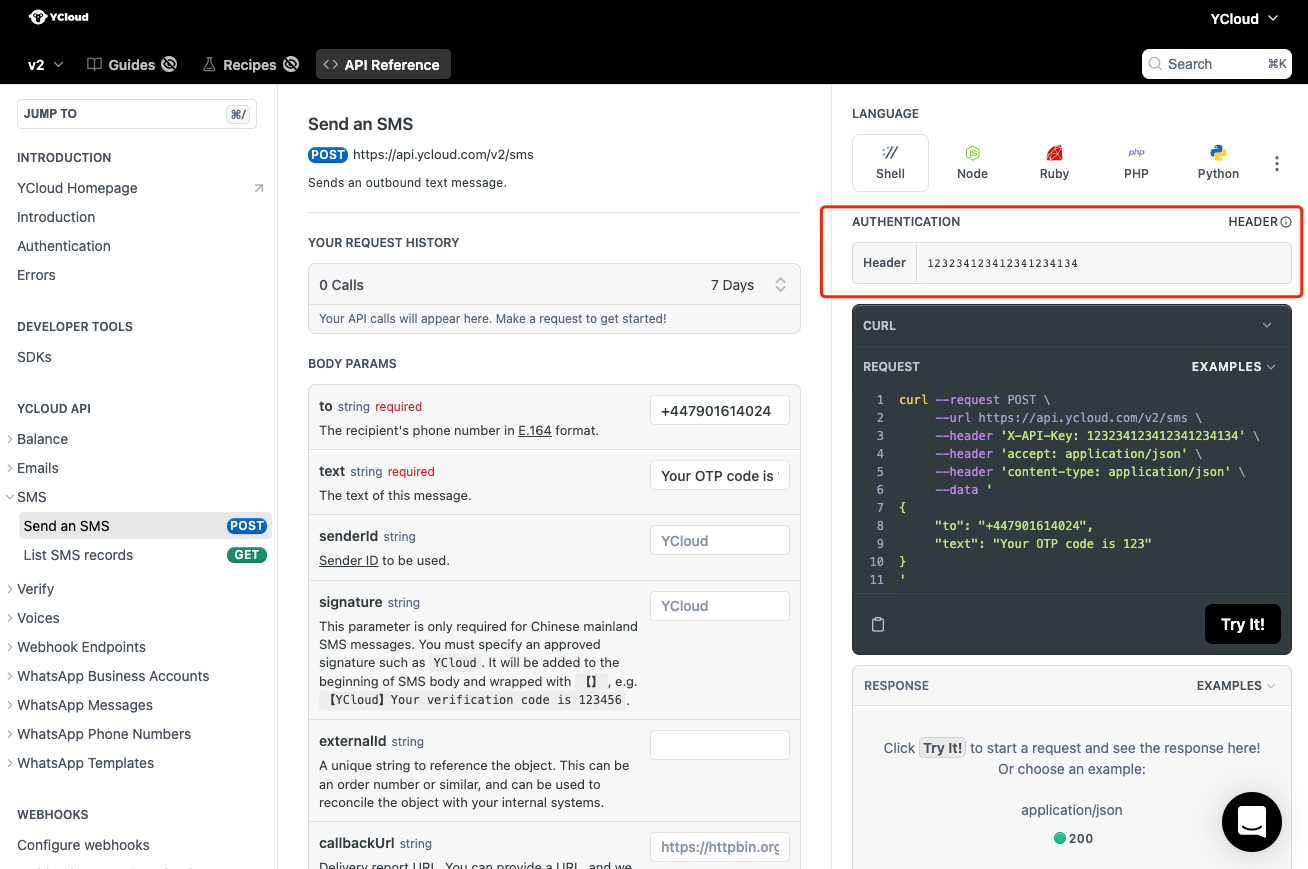The height and width of the screenshot is (869, 1308).
Task: Open the response EXAMPLES dropdown
Action: pos(1236,686)
